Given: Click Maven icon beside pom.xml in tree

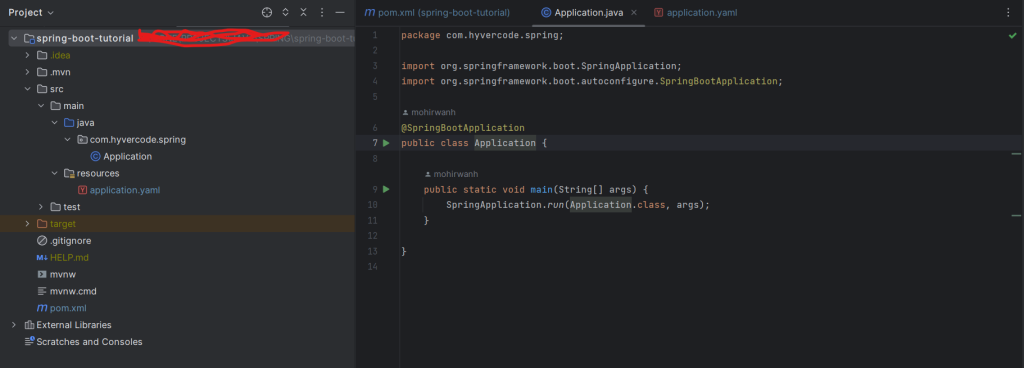Looking at the screenshot, I should 42,308.
